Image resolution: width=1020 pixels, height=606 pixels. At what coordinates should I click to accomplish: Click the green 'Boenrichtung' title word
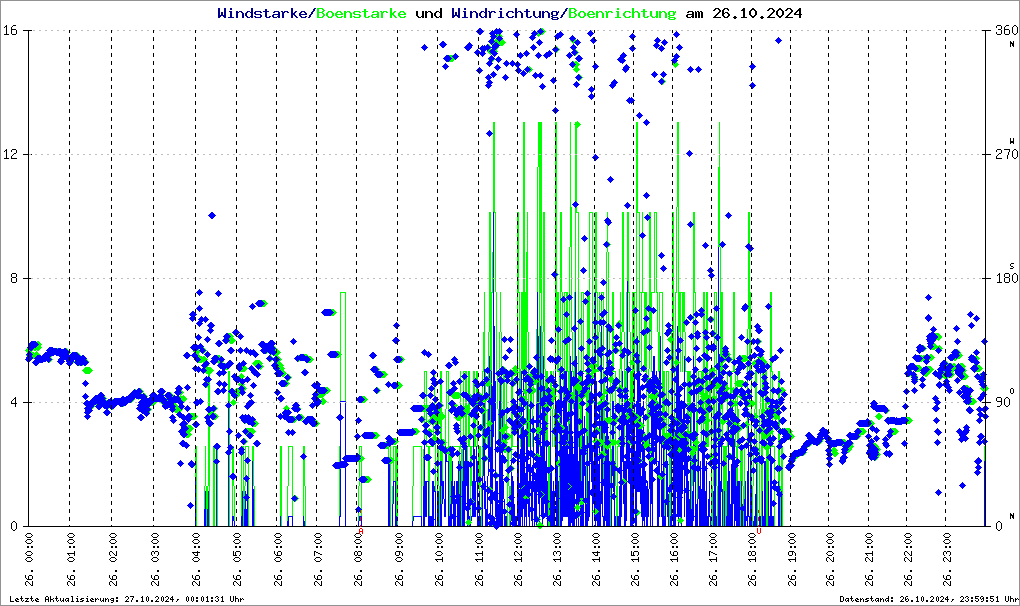622,13
